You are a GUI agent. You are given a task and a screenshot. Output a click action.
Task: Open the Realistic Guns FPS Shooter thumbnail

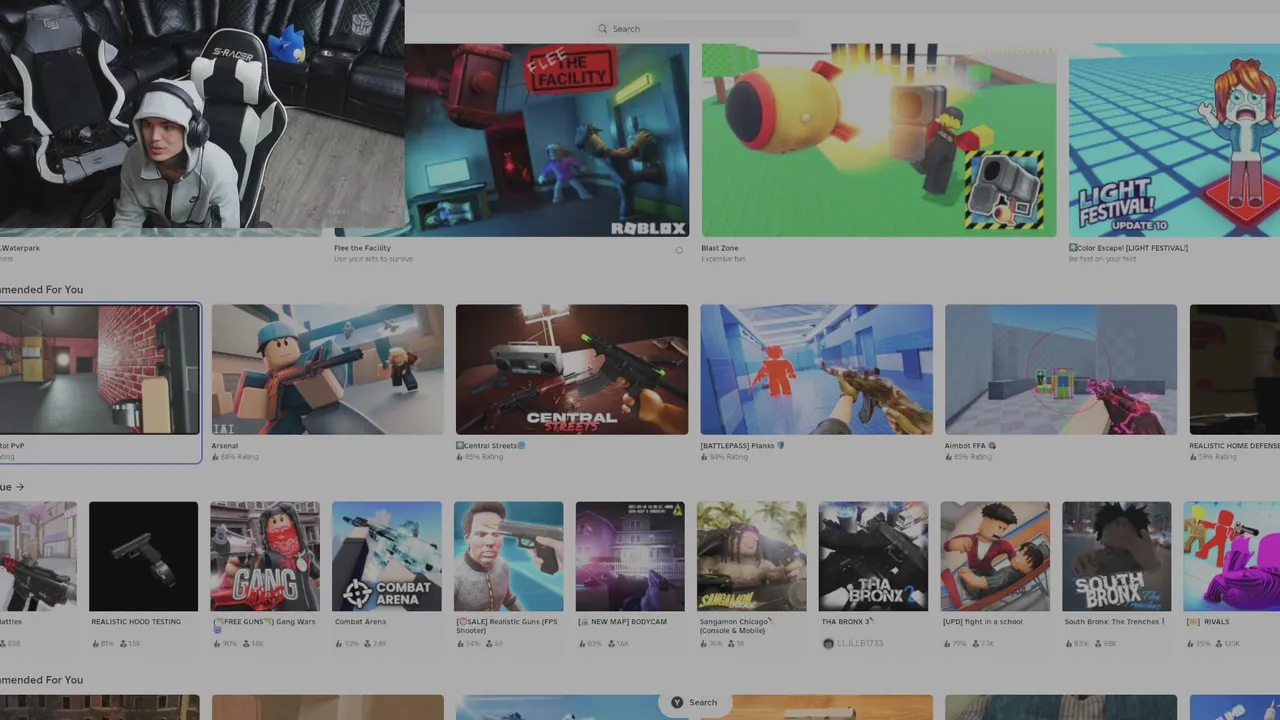coord(508,556)
